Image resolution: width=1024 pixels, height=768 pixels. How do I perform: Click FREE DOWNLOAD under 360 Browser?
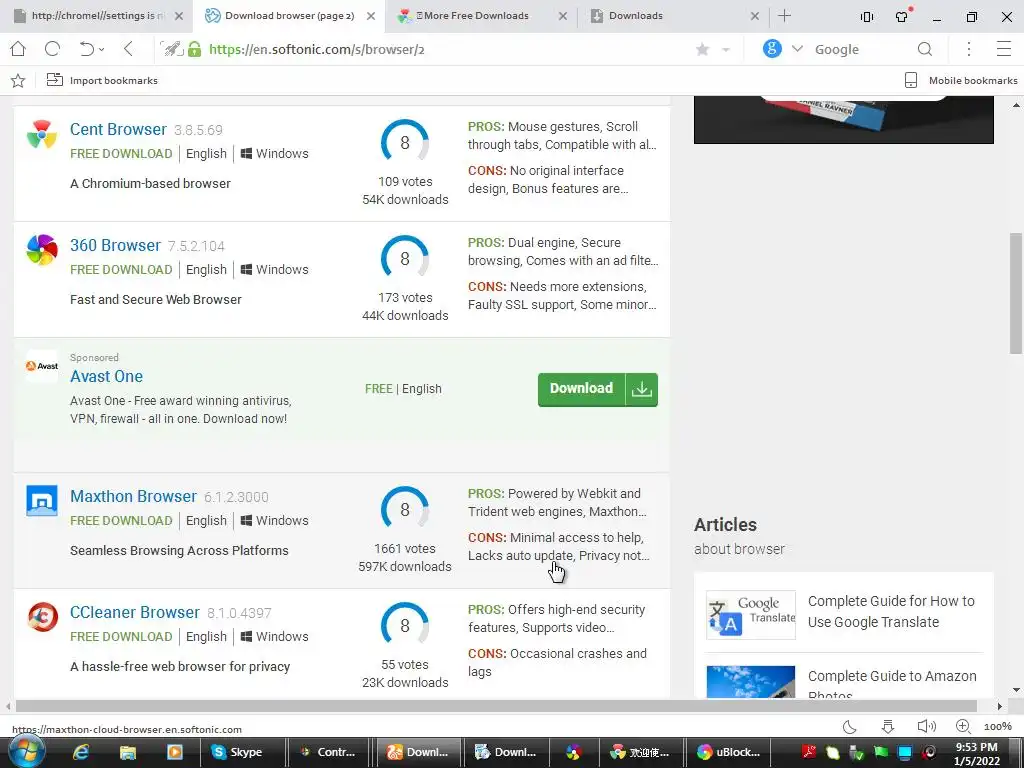click(121, 270)
